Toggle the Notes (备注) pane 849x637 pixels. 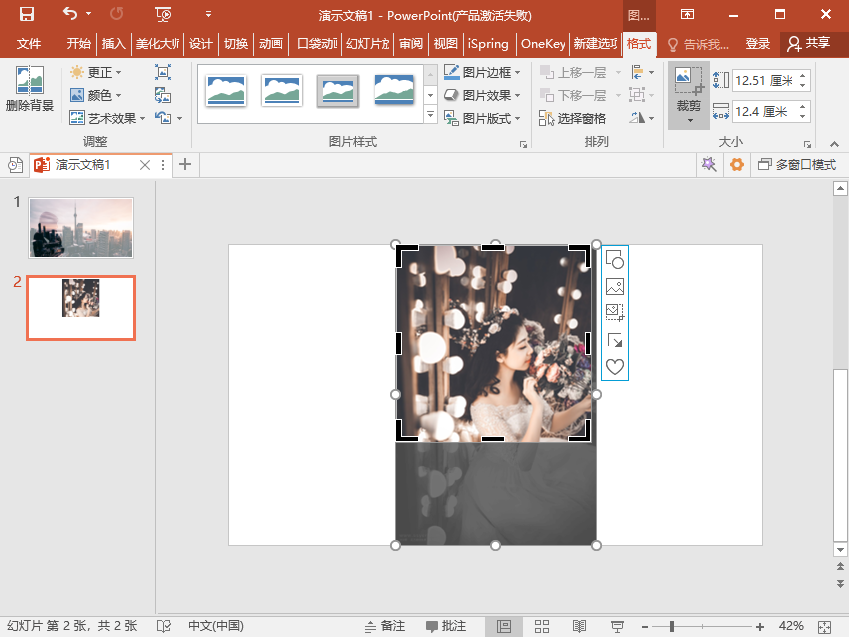(385, 626)
